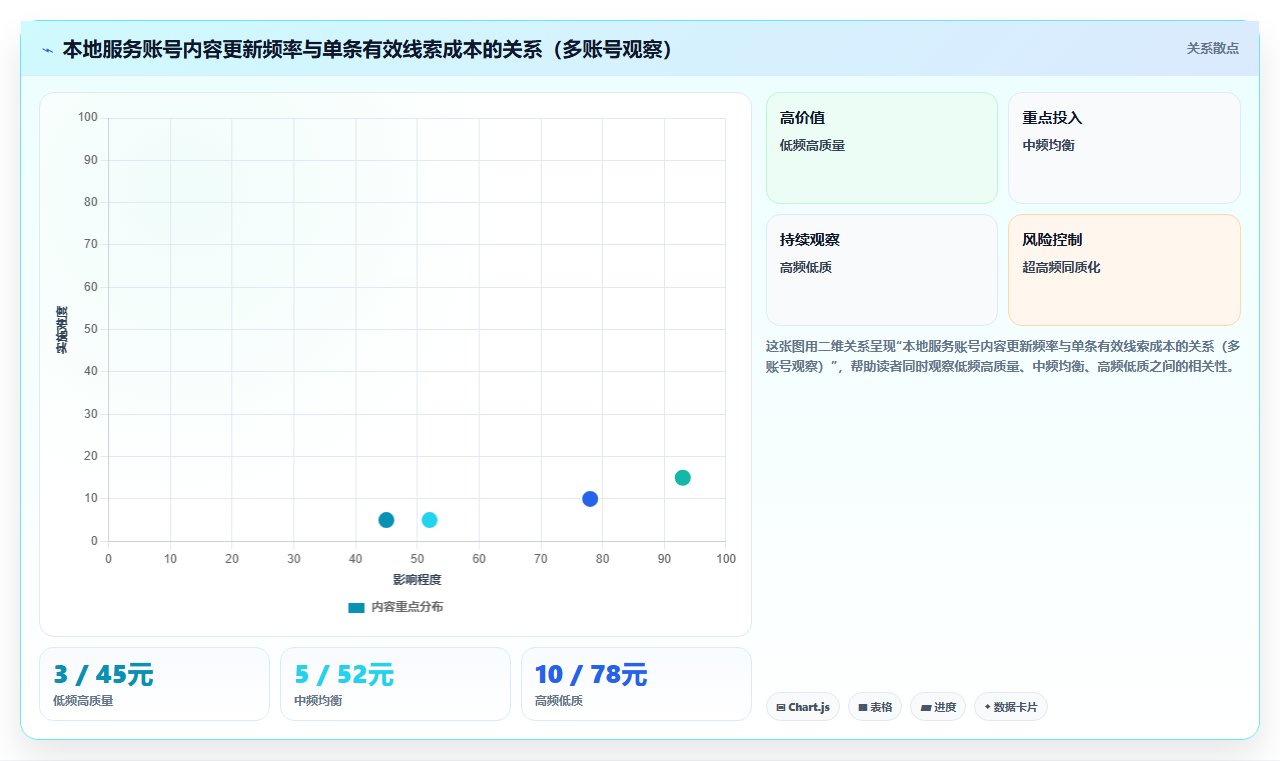The height and width of the screenshot is (761, 1280).
Task: Click the 内容重点分布 legend color box
Action: 356,608
